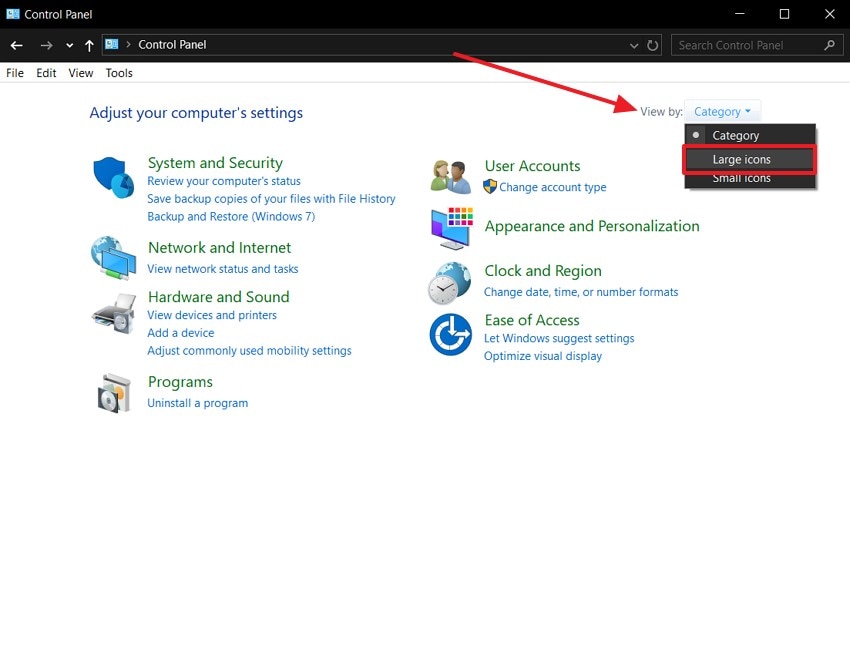Viewport: 850px width, 646px height.
Task: Click the search magnifier icon
Action: coord(829,45)
